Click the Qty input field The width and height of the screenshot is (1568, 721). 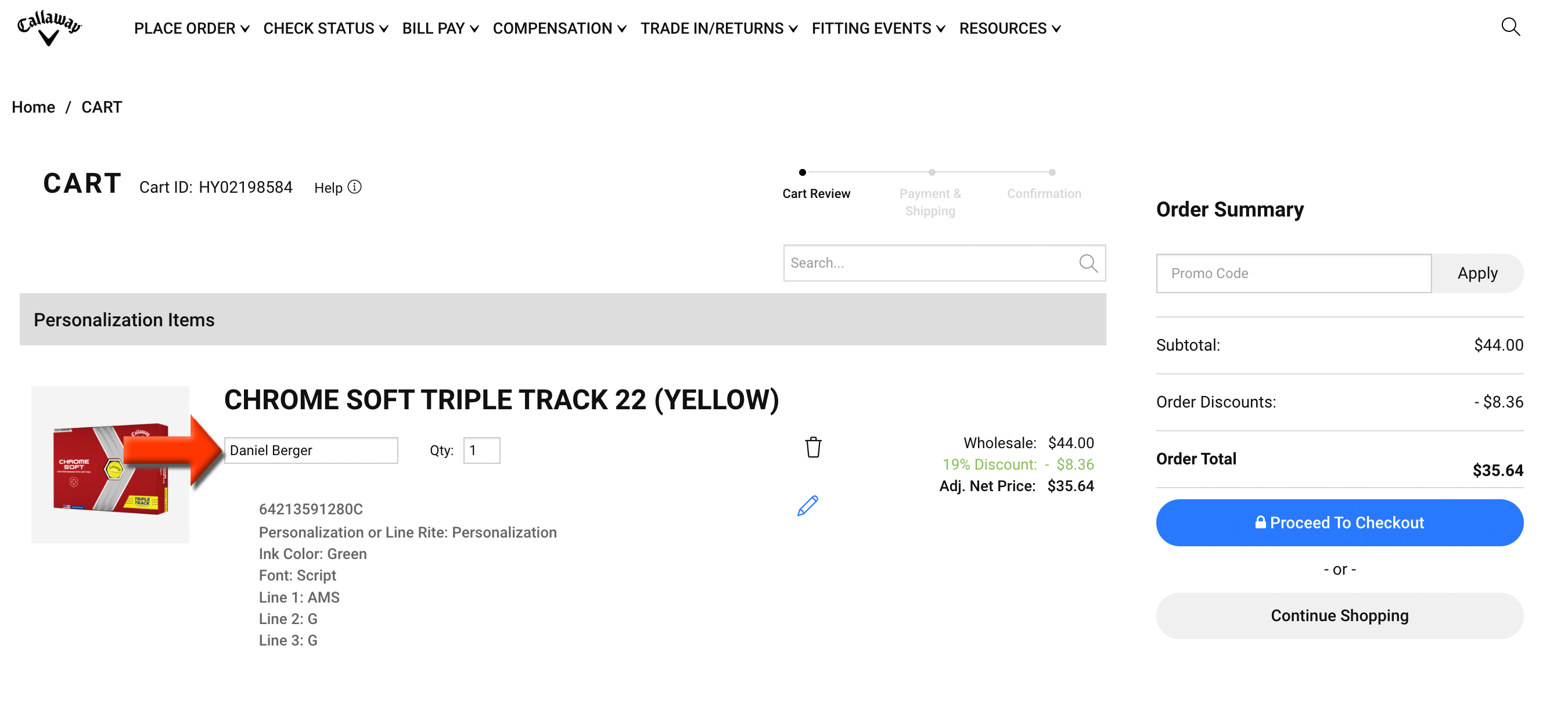[x=481, y=450]
